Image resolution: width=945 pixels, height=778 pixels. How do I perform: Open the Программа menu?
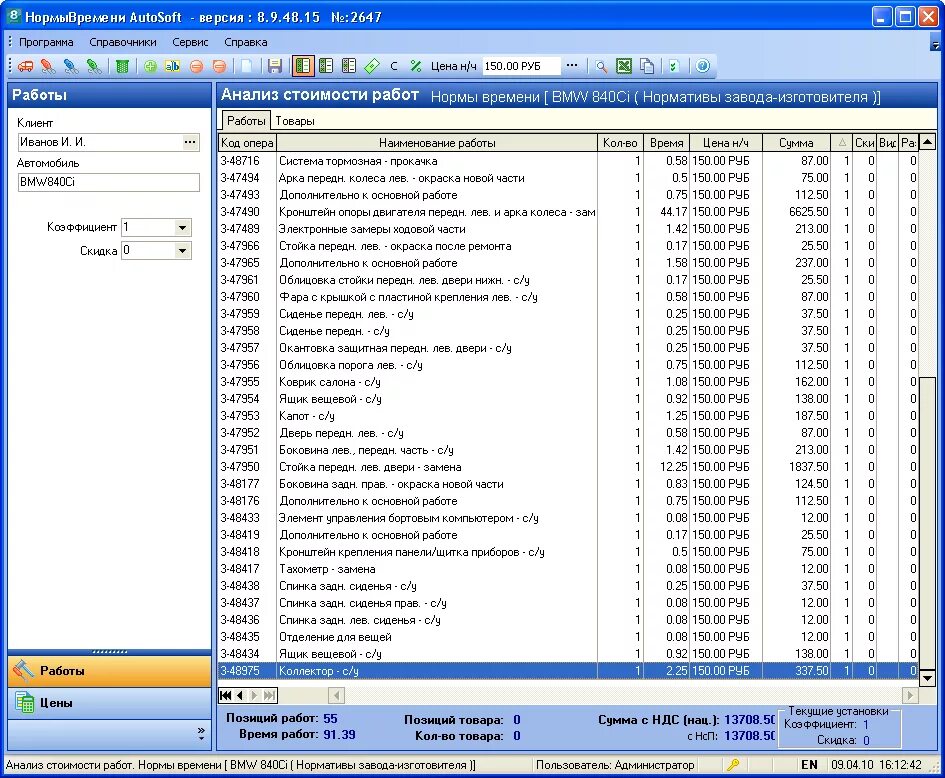click(x=46, y=42)
